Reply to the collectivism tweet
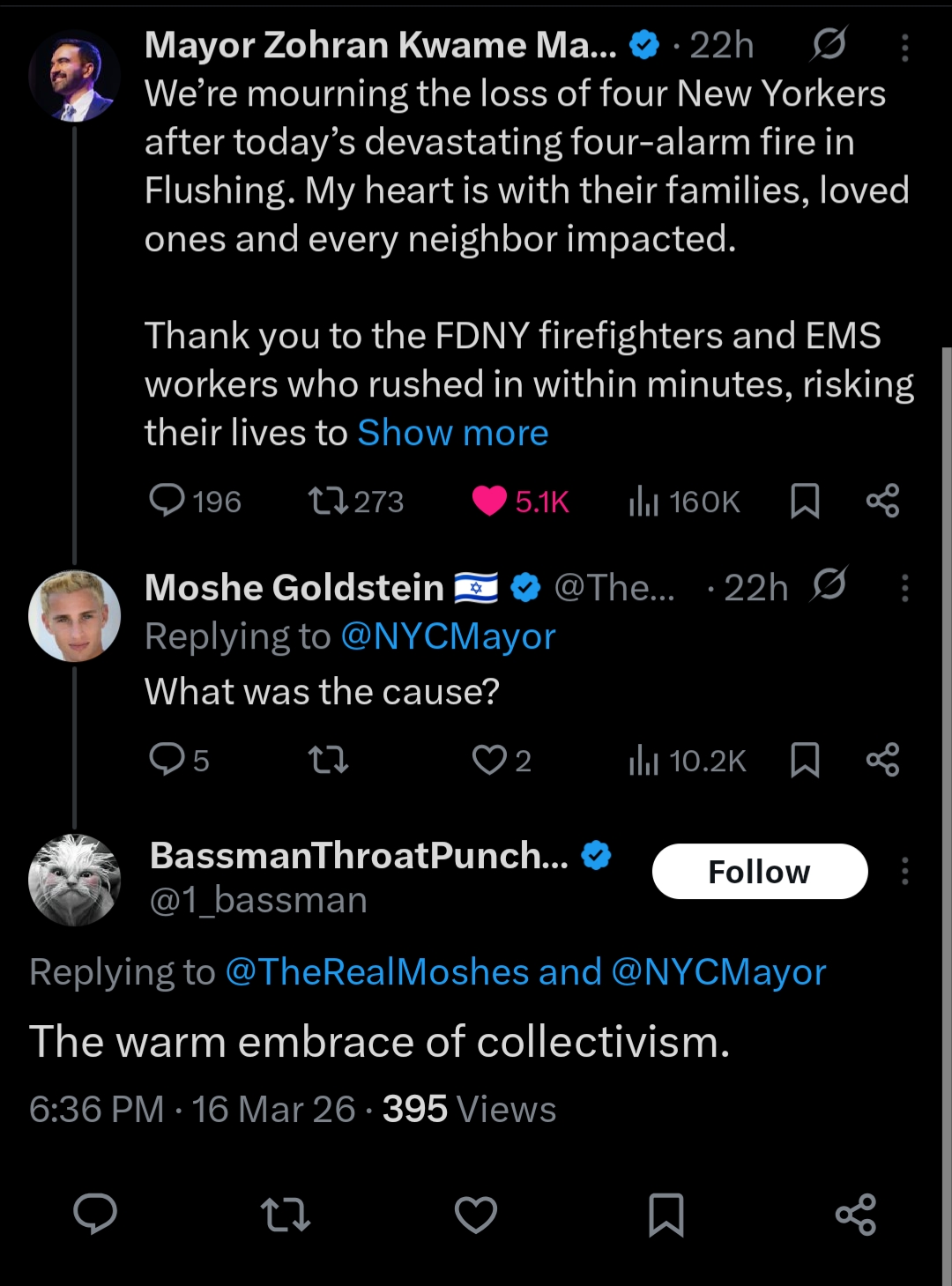This screenshot has height=1286, width=952. point(95,1214)
